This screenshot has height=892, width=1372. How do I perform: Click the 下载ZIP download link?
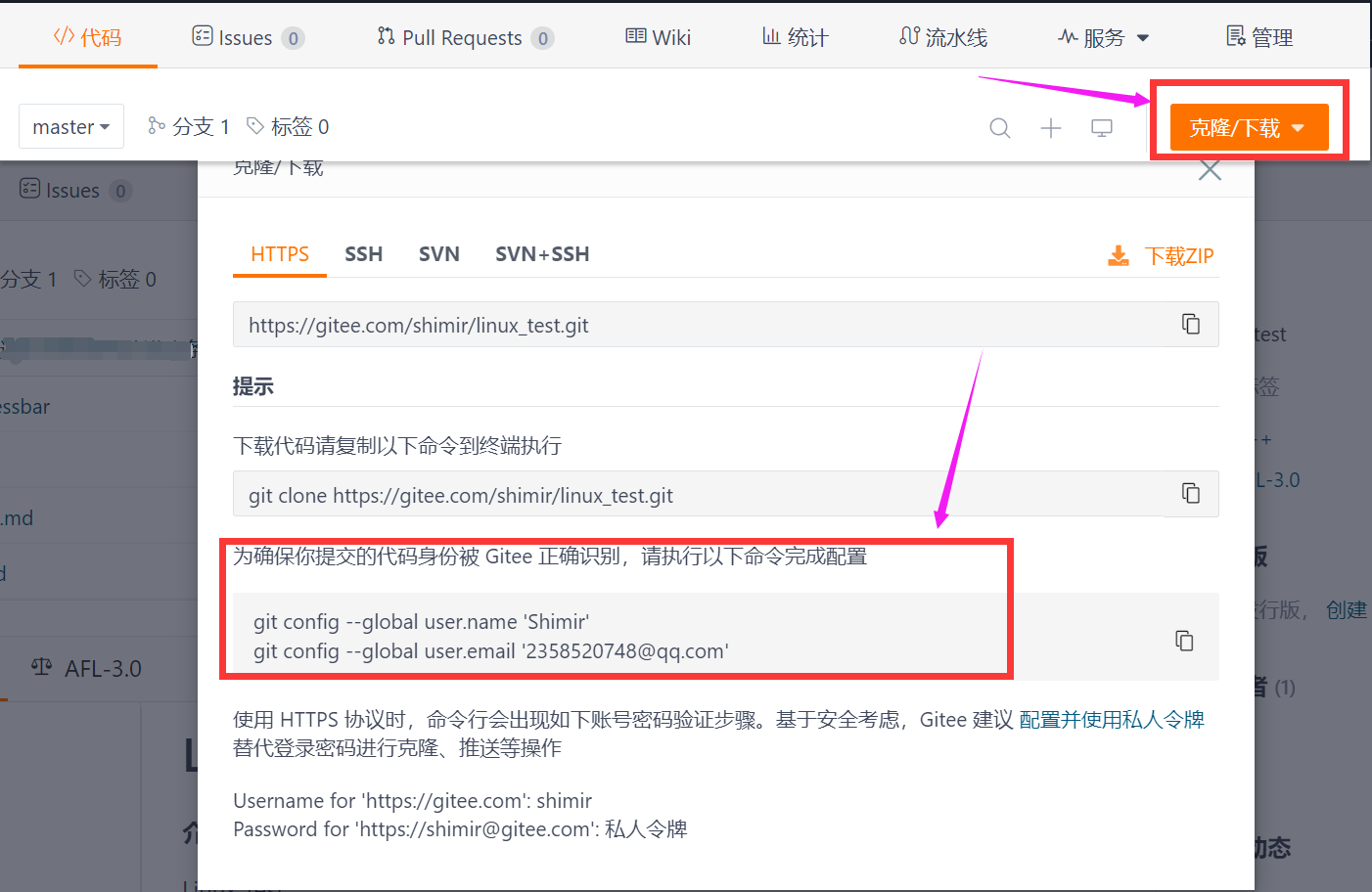(x=1162, y=255)
